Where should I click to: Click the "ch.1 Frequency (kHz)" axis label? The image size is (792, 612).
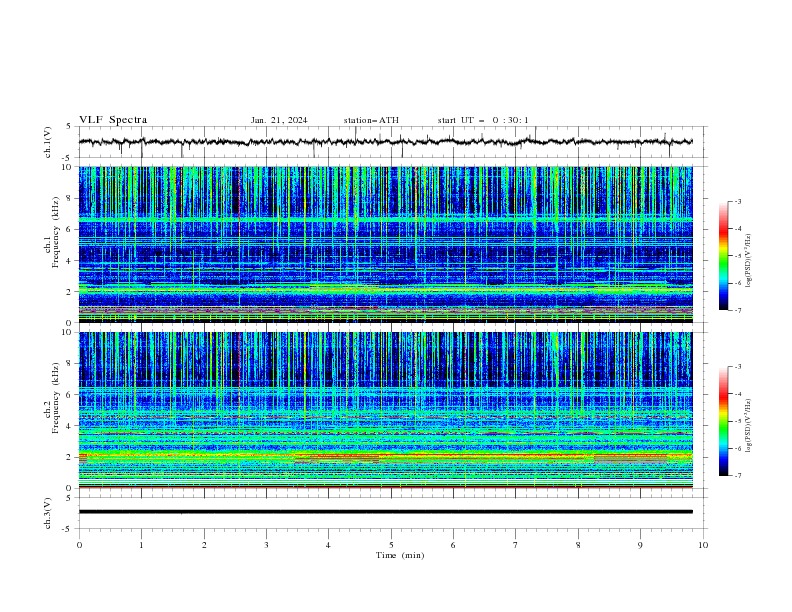(52, 230)
